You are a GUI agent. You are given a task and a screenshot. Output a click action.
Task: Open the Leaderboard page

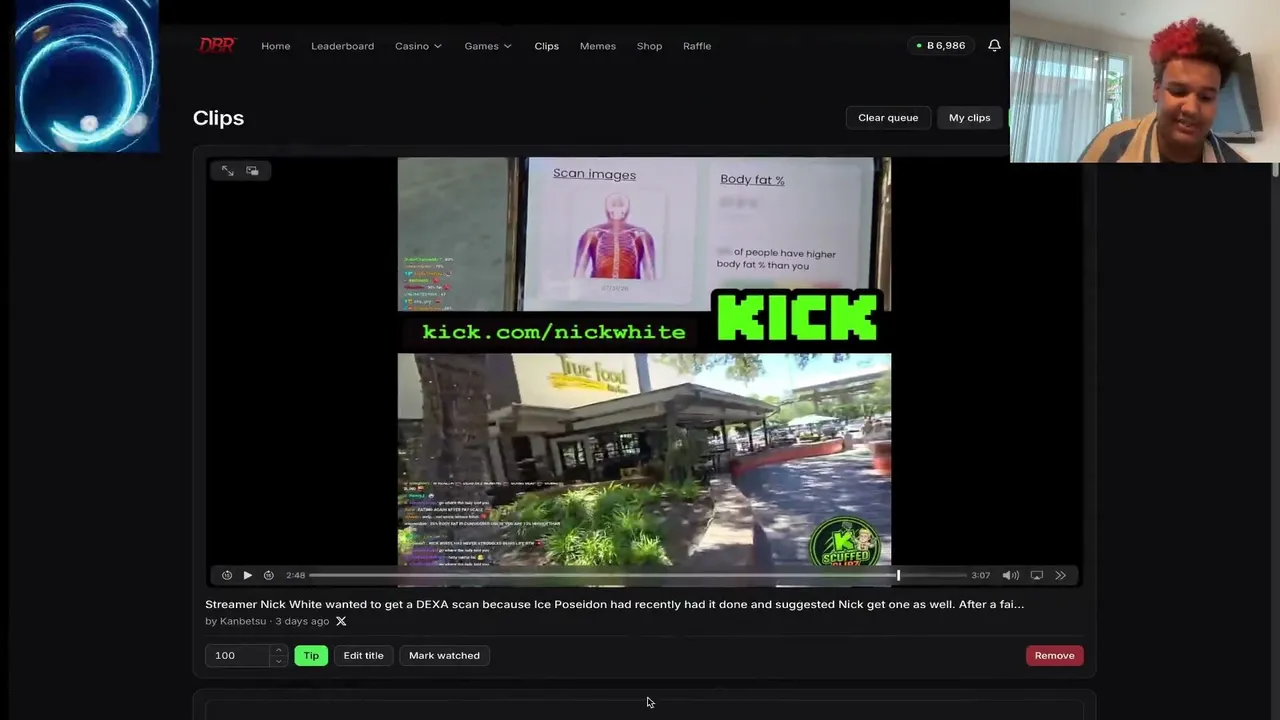342,46
